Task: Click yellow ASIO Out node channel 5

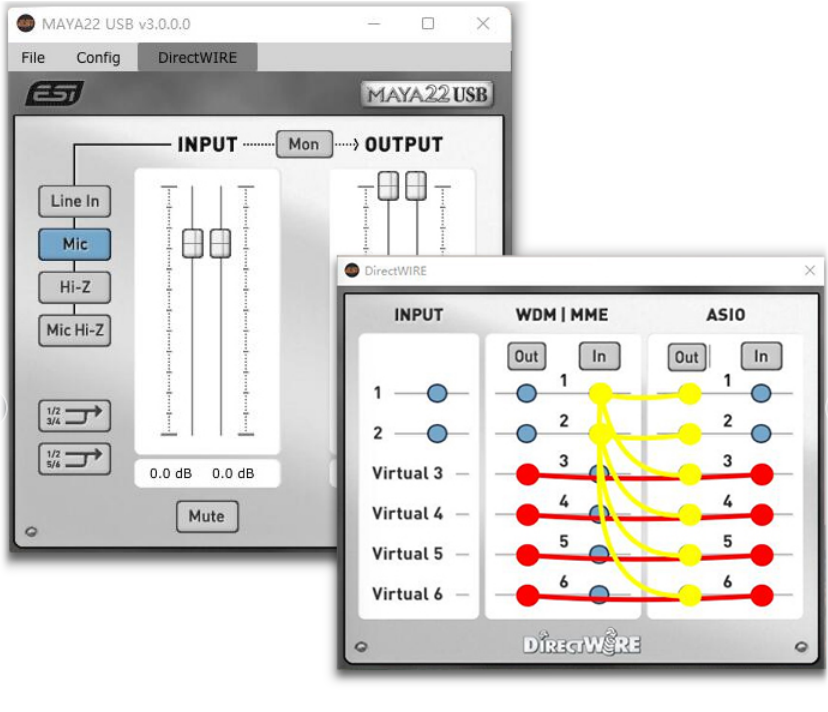Action: coord(690,555)
